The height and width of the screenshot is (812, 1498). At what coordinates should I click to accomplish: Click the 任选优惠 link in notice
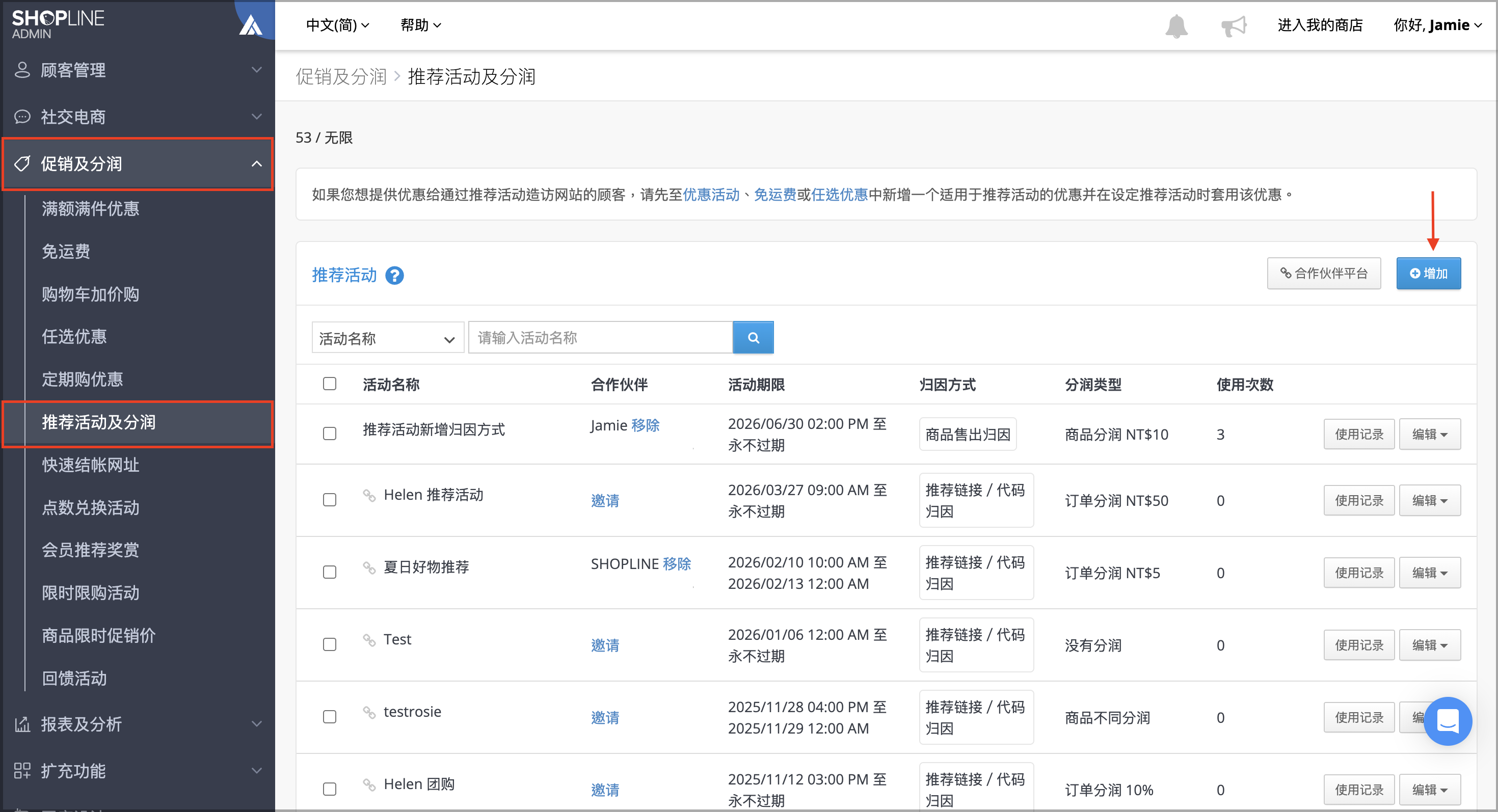839,195
